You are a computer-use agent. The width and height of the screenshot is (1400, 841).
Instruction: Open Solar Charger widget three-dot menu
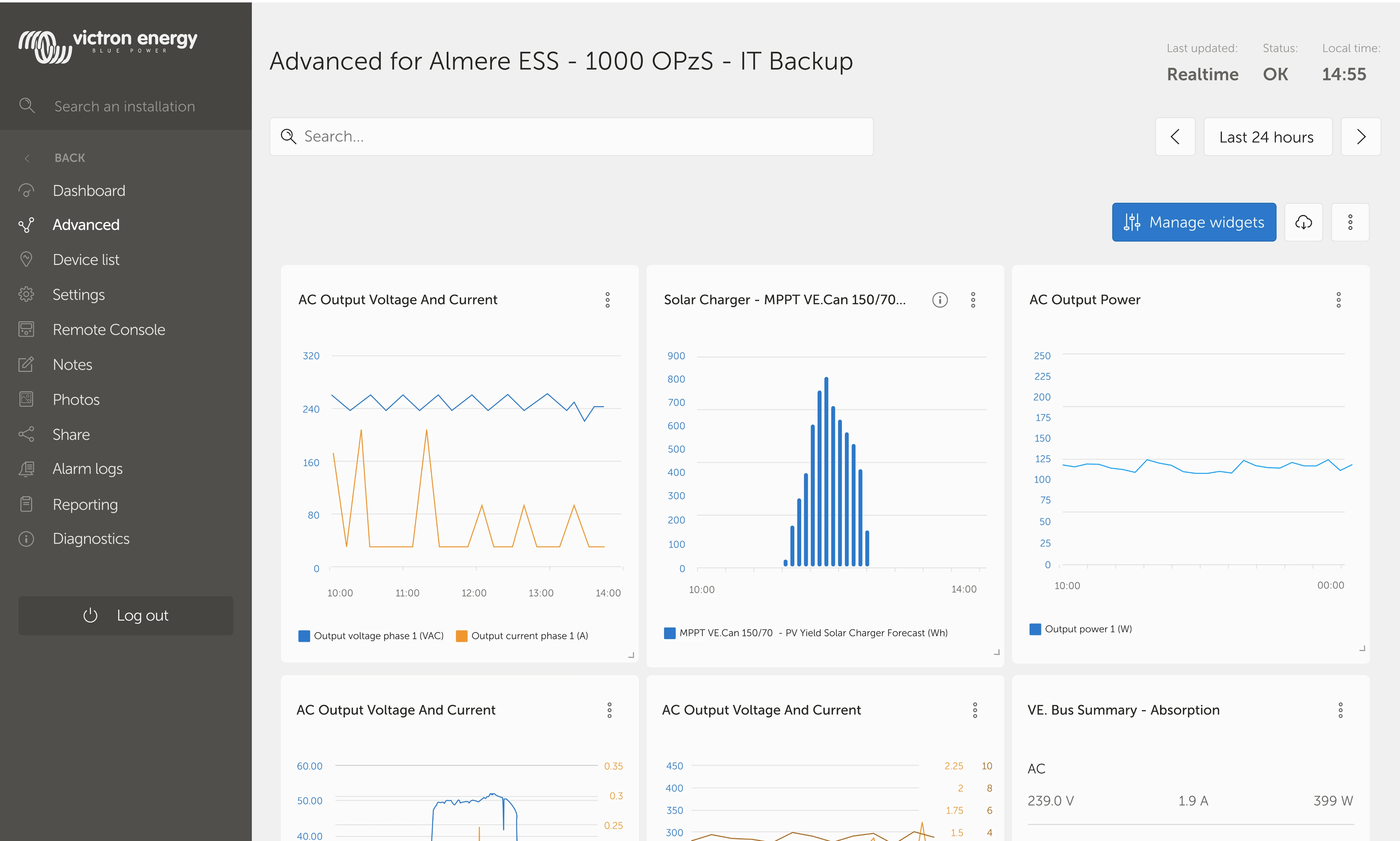coord(973,300)
